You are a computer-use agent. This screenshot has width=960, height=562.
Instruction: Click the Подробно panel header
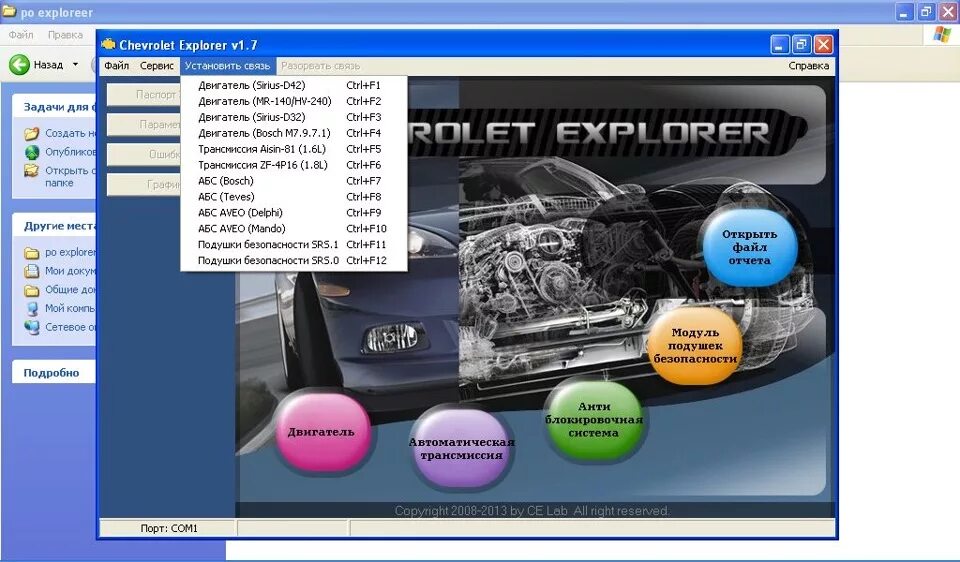[x=54, y=373]
